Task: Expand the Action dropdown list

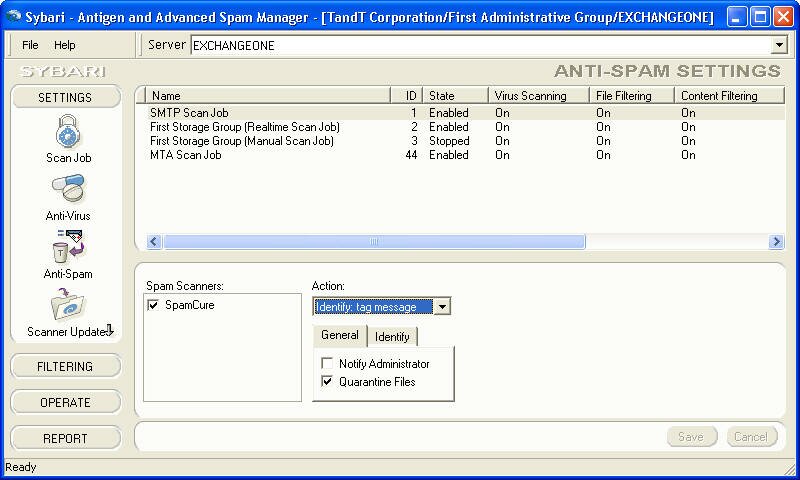Action: (x=442, y=306)
